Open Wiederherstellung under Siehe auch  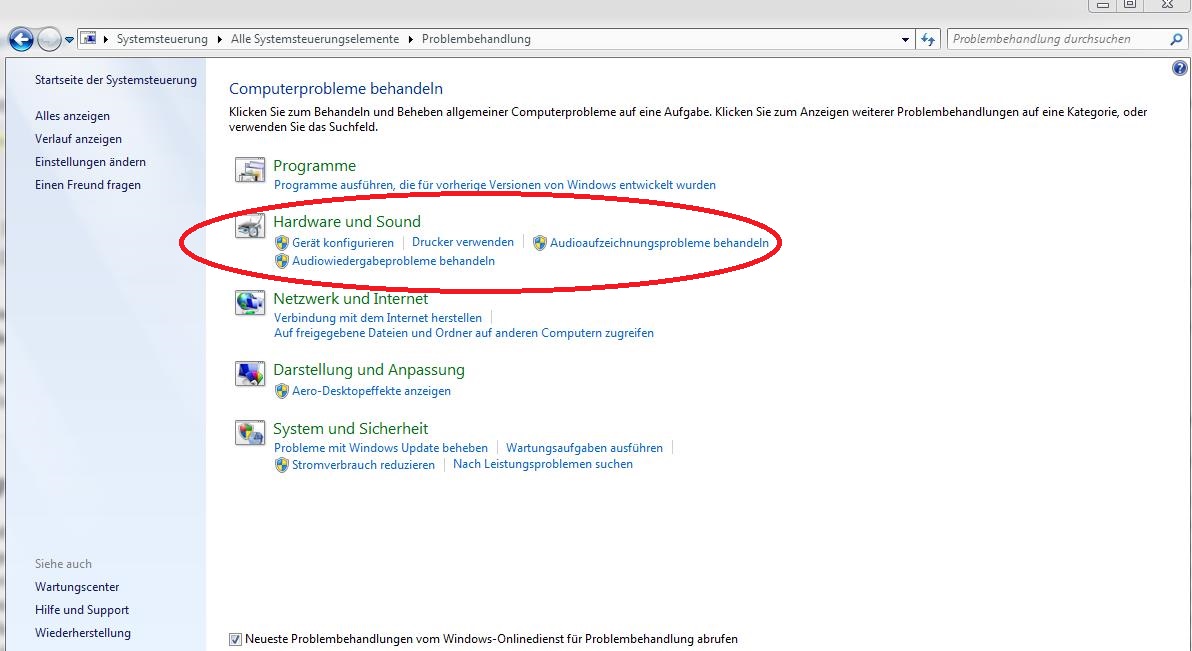83,632
